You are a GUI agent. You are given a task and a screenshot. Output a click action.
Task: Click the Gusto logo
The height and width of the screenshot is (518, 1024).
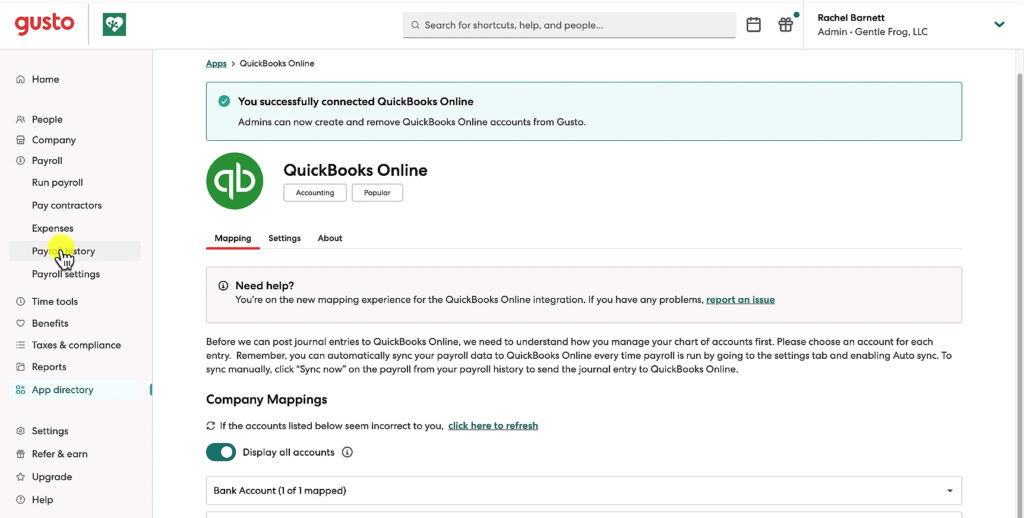[44, 24]
